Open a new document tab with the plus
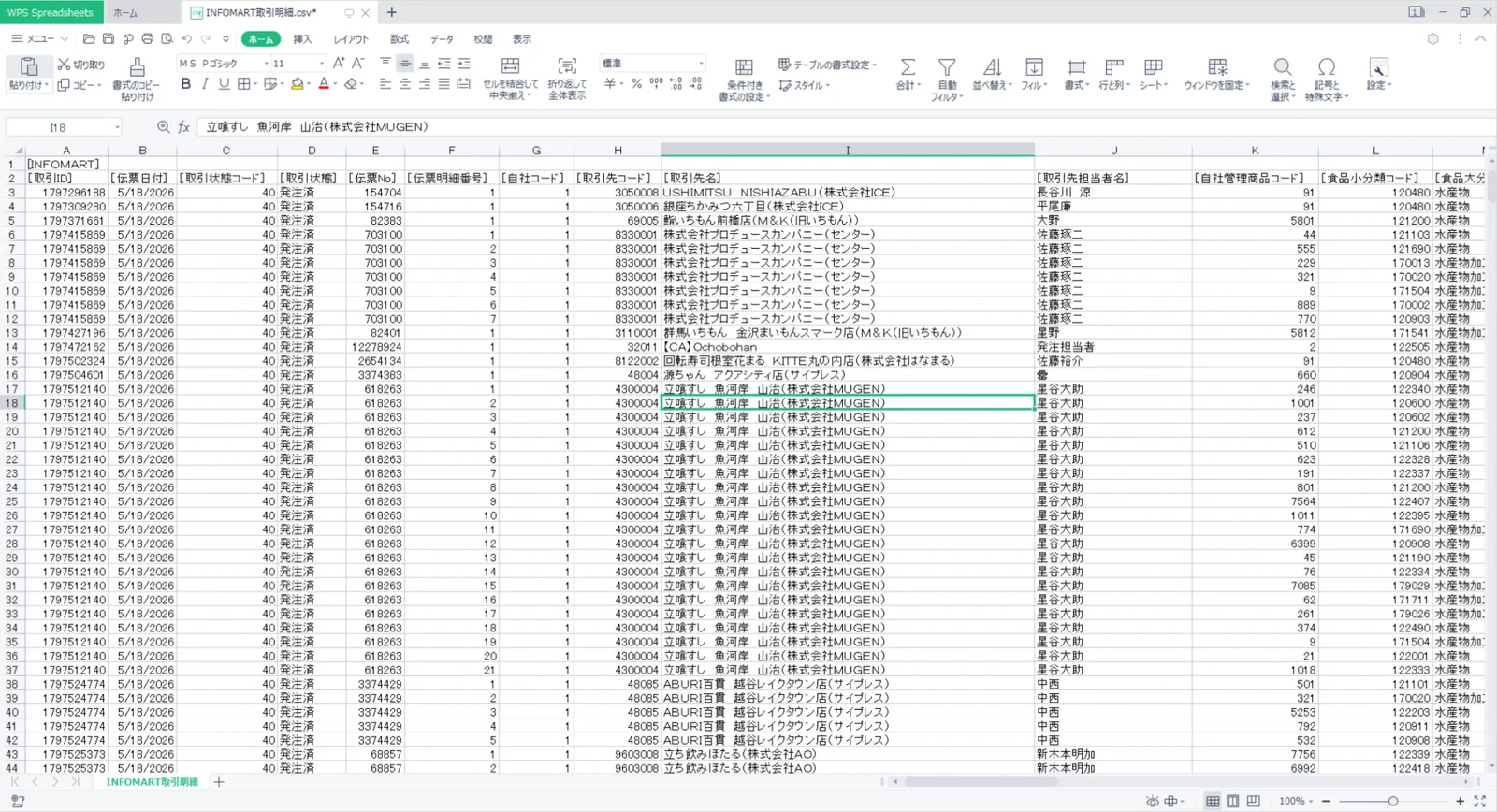 [392, 12]
